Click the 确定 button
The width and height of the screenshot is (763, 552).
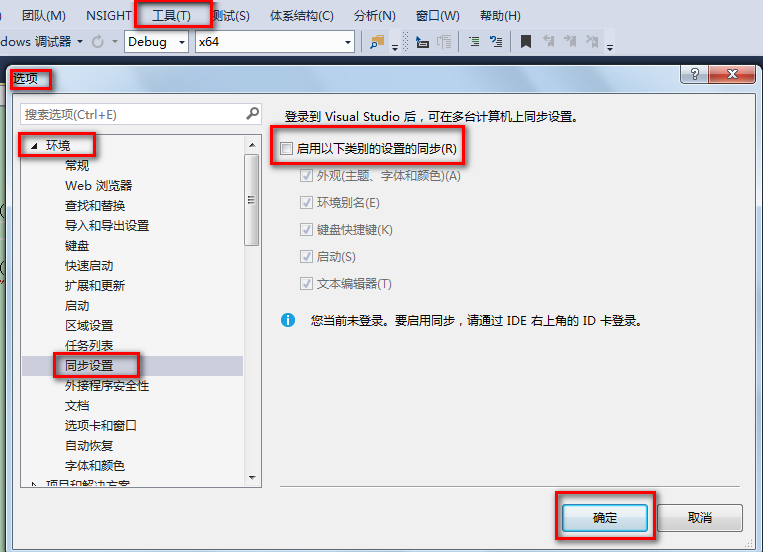(605, 517)
